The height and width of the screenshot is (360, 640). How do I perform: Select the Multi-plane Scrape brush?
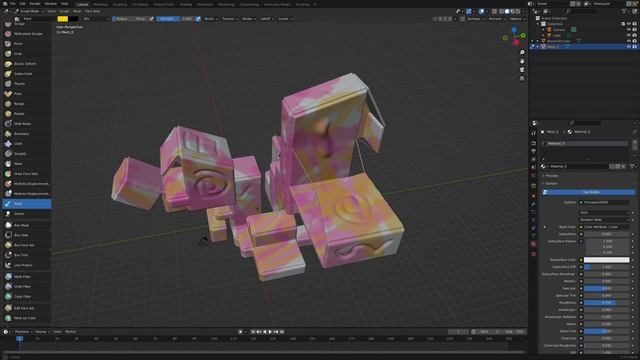tap(27, 34)
